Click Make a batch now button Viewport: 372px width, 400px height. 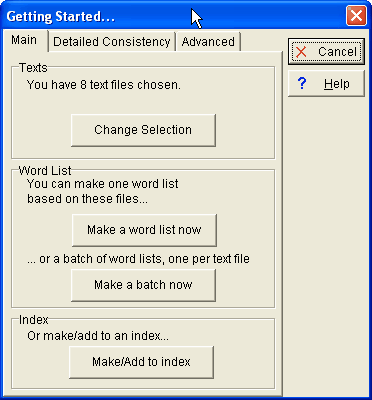click(143, 285)
